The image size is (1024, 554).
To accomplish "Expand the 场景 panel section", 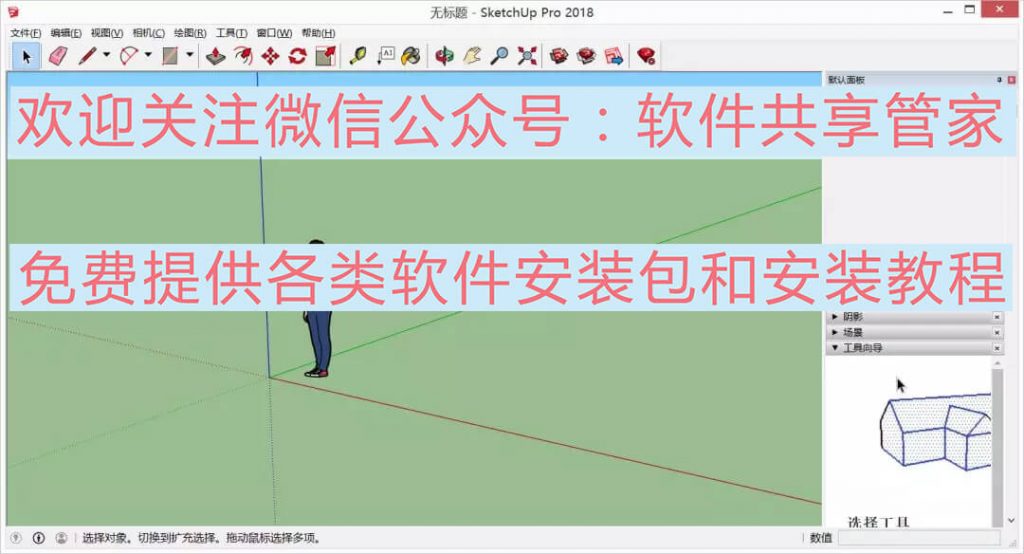I will [x=835, y=332].
